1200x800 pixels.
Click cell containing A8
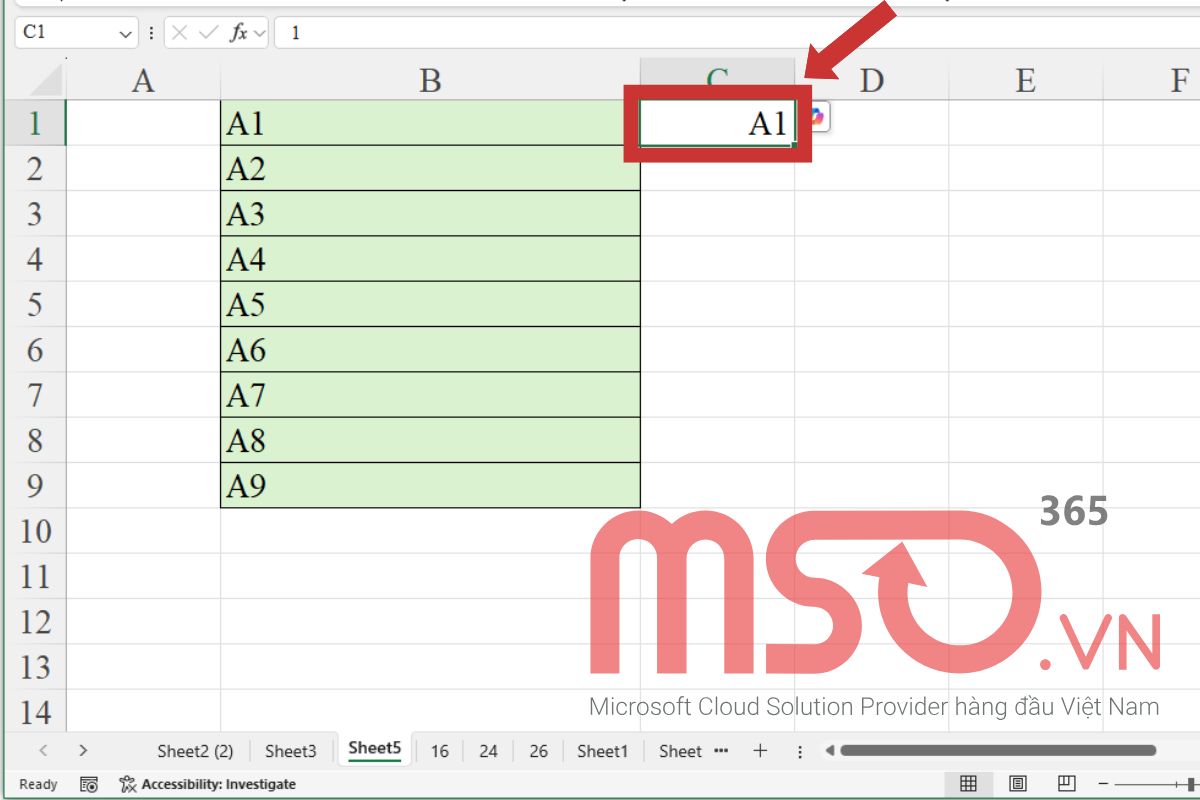[x=430, y=440]
